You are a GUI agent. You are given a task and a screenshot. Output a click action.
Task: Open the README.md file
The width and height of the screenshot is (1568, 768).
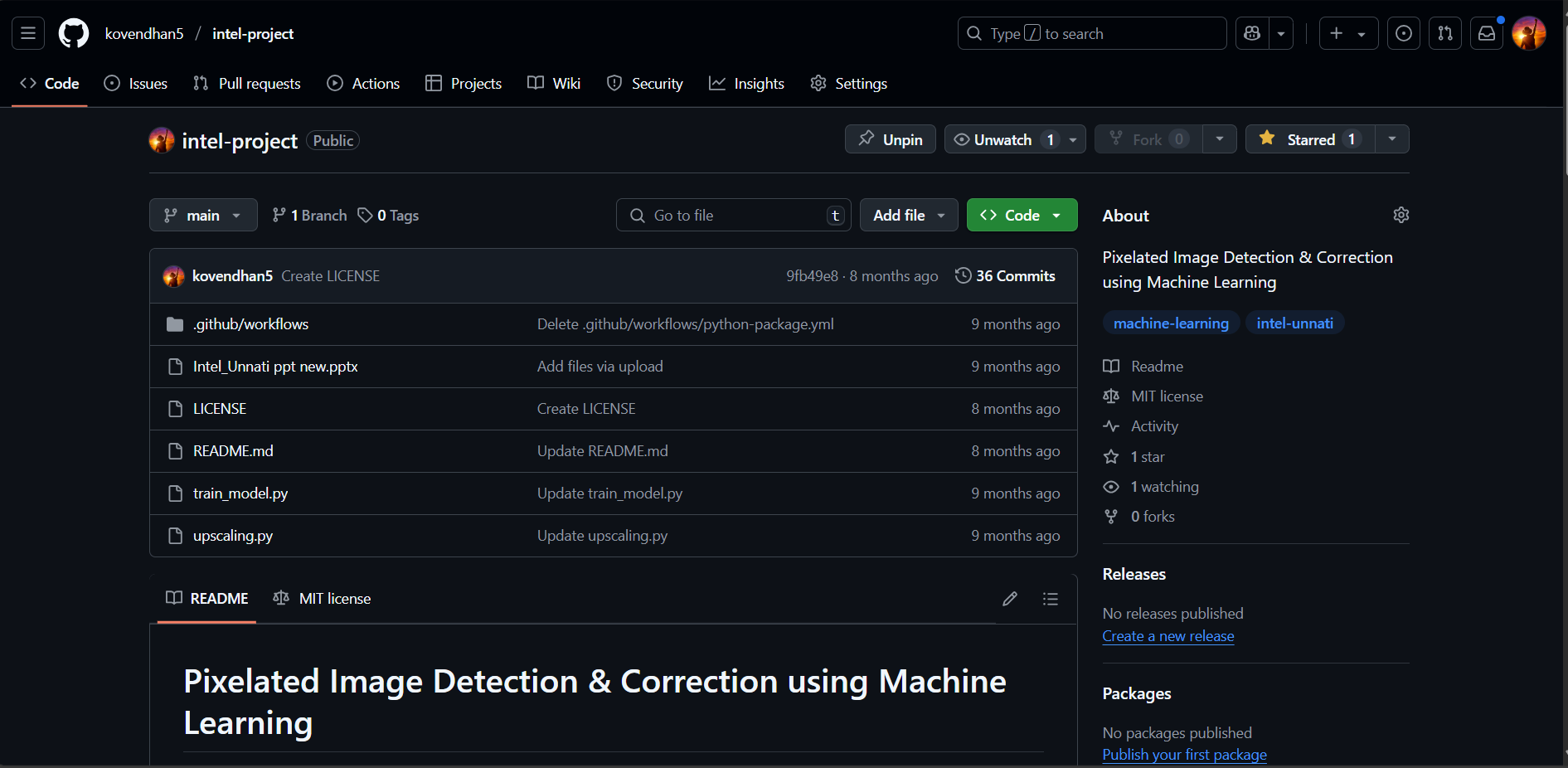tap(233, 451)
